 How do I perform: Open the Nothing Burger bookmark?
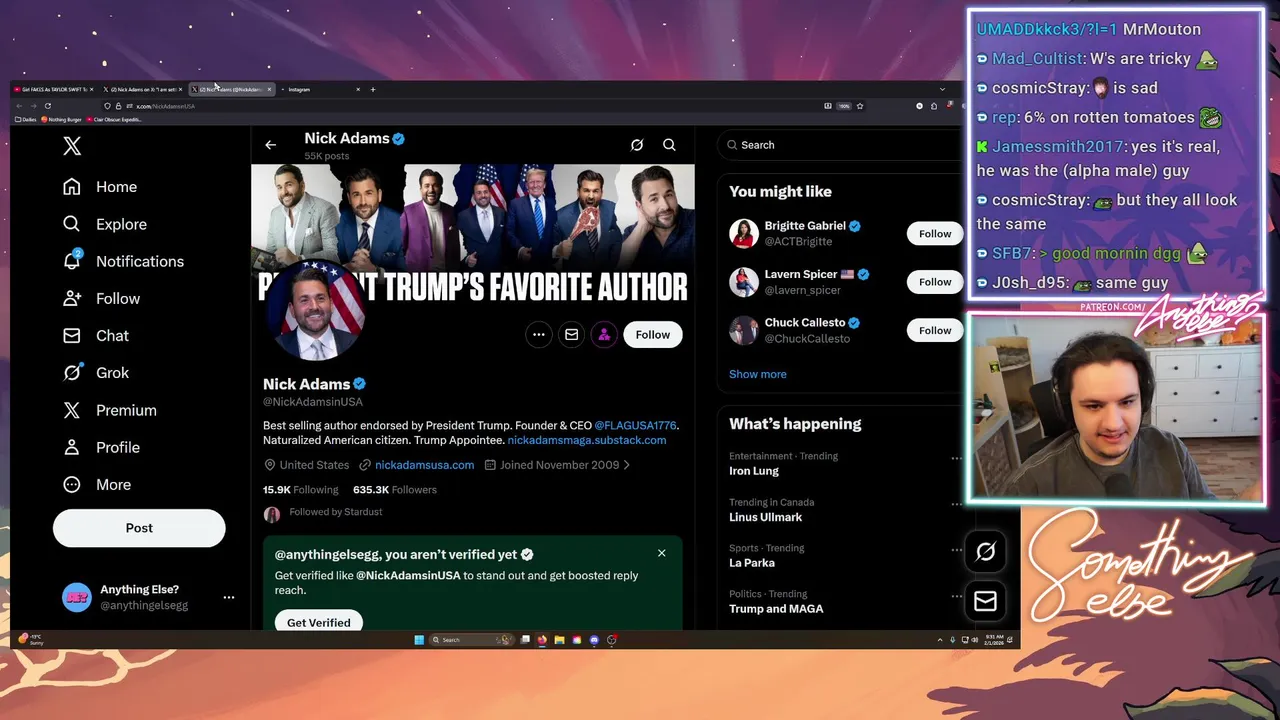[62, 119]
